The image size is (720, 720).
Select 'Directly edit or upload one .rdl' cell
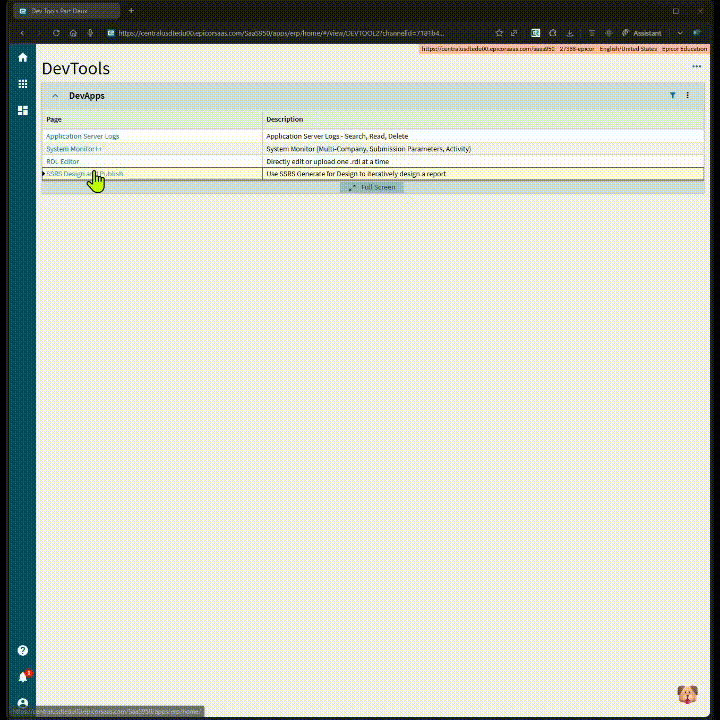click(x=483, y=162)
